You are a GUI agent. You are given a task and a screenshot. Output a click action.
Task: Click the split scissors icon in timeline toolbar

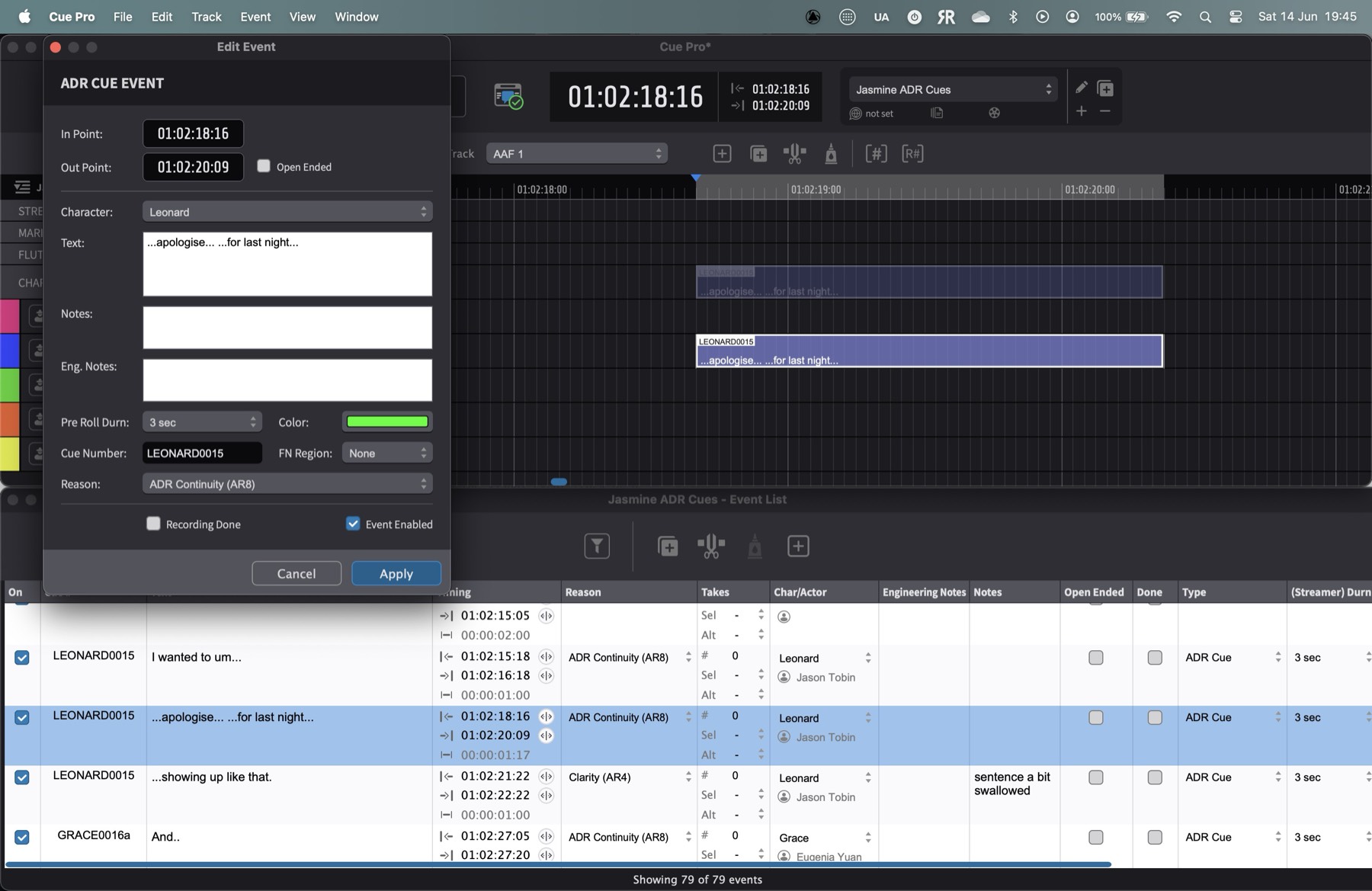794,154
